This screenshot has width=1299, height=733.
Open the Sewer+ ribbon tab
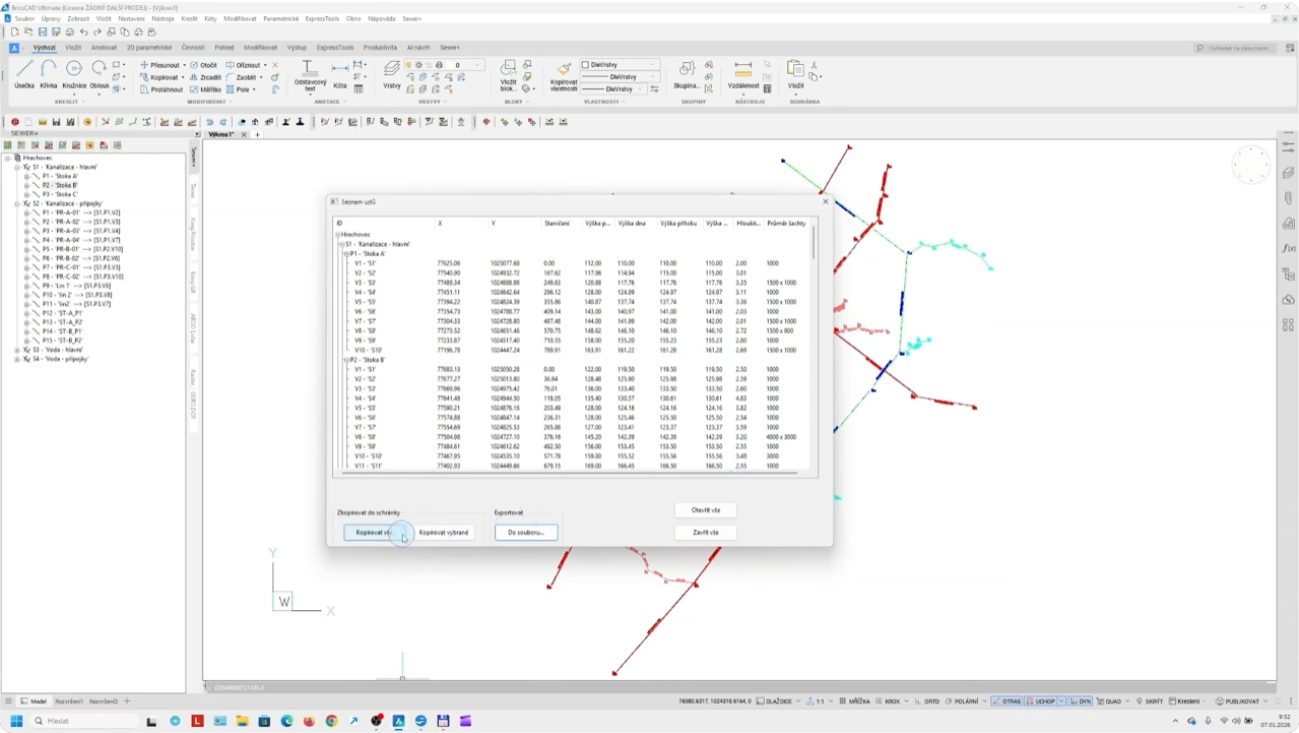450,47
